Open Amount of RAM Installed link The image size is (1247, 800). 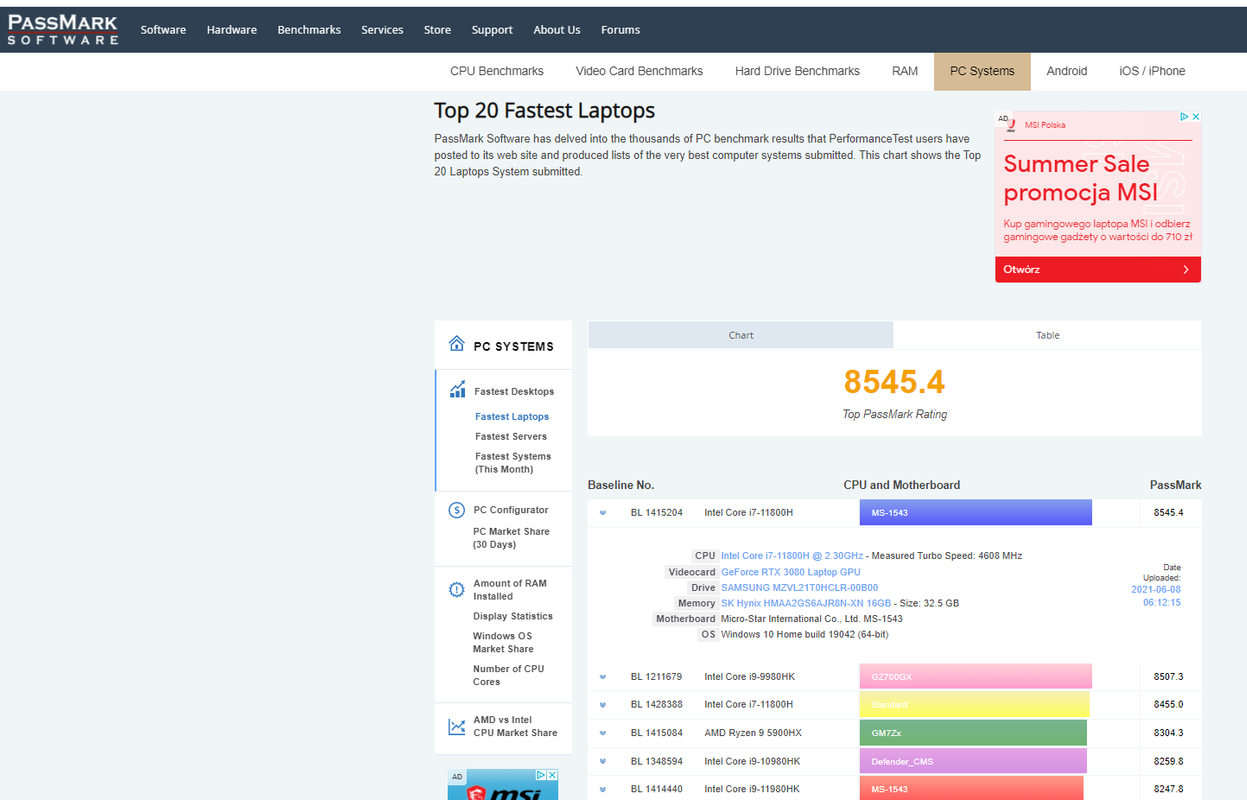click(x=510, y=590)
